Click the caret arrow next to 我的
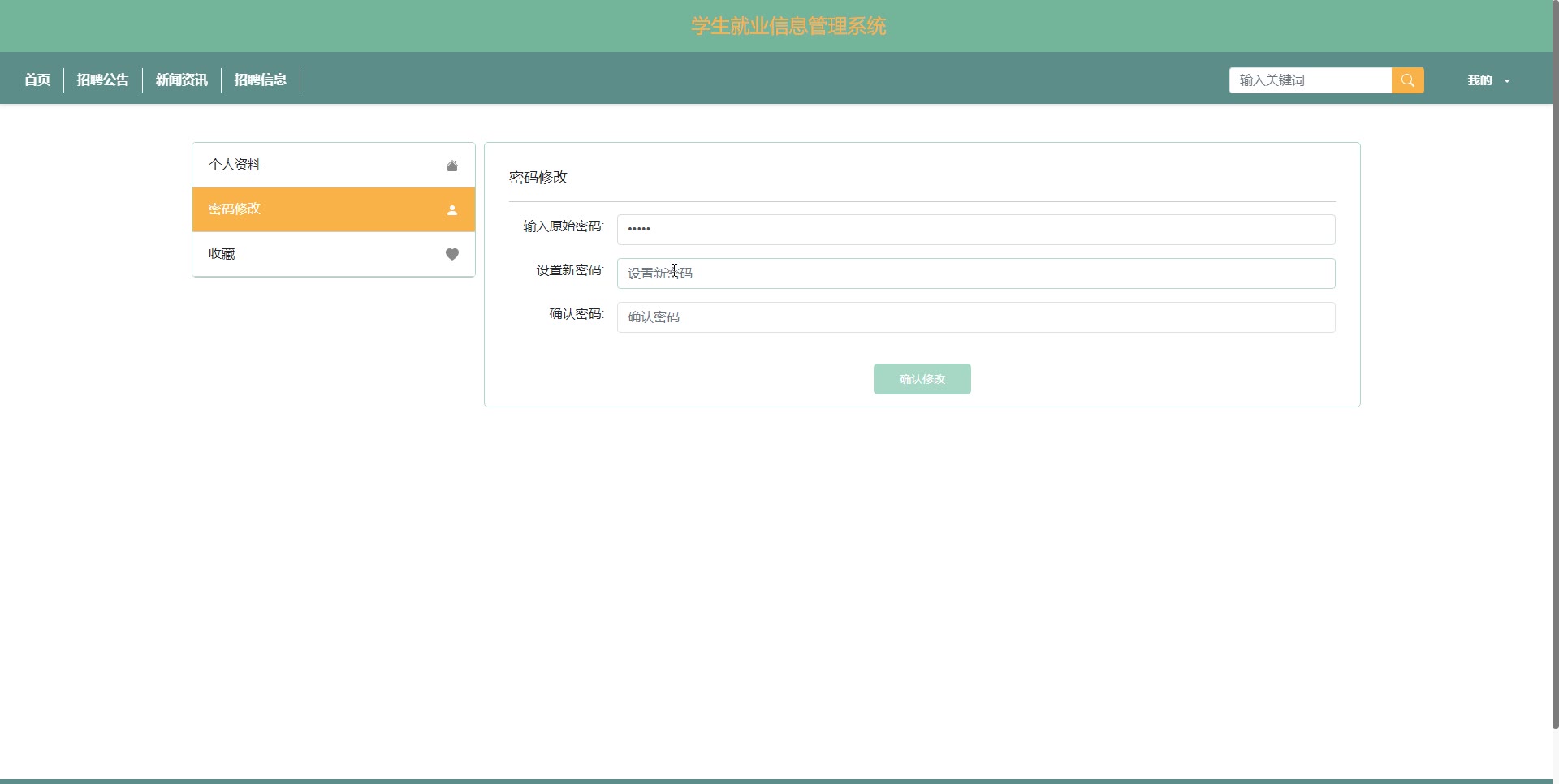Viewport: 1559px width, 784px height. tap(1507, 81)
